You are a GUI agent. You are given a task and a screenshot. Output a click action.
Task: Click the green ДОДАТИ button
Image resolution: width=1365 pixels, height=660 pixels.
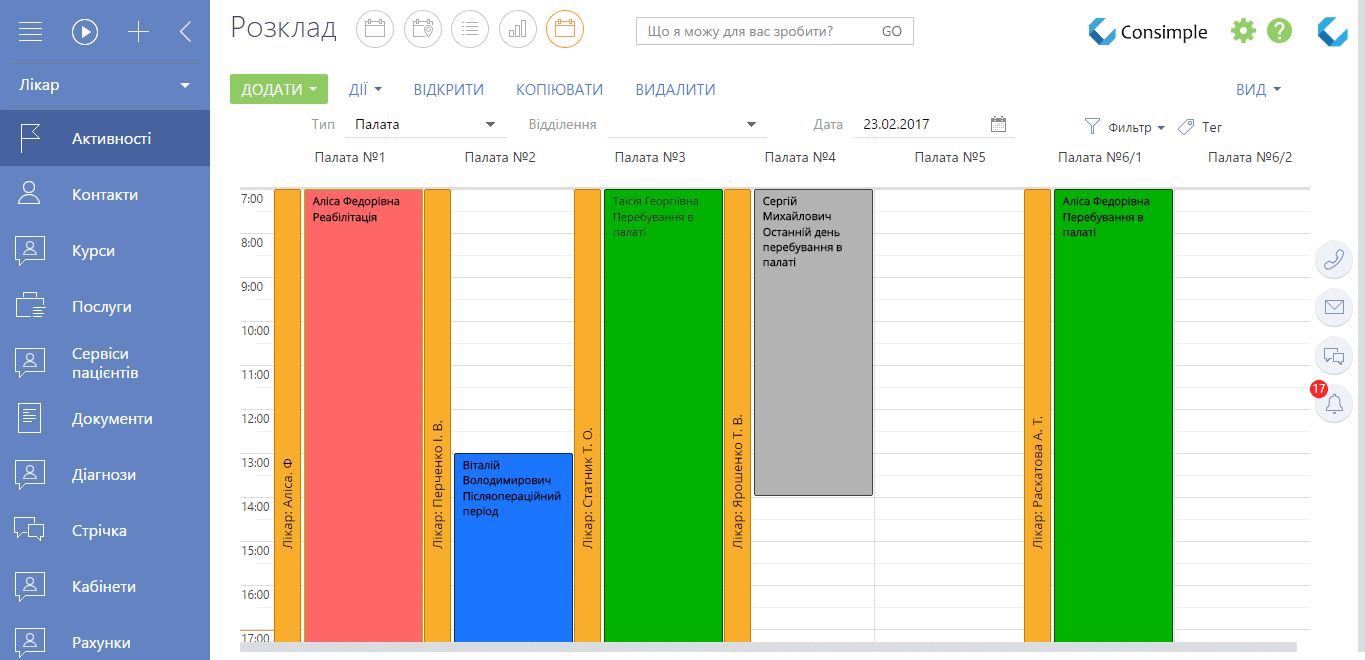click(279, 89)
